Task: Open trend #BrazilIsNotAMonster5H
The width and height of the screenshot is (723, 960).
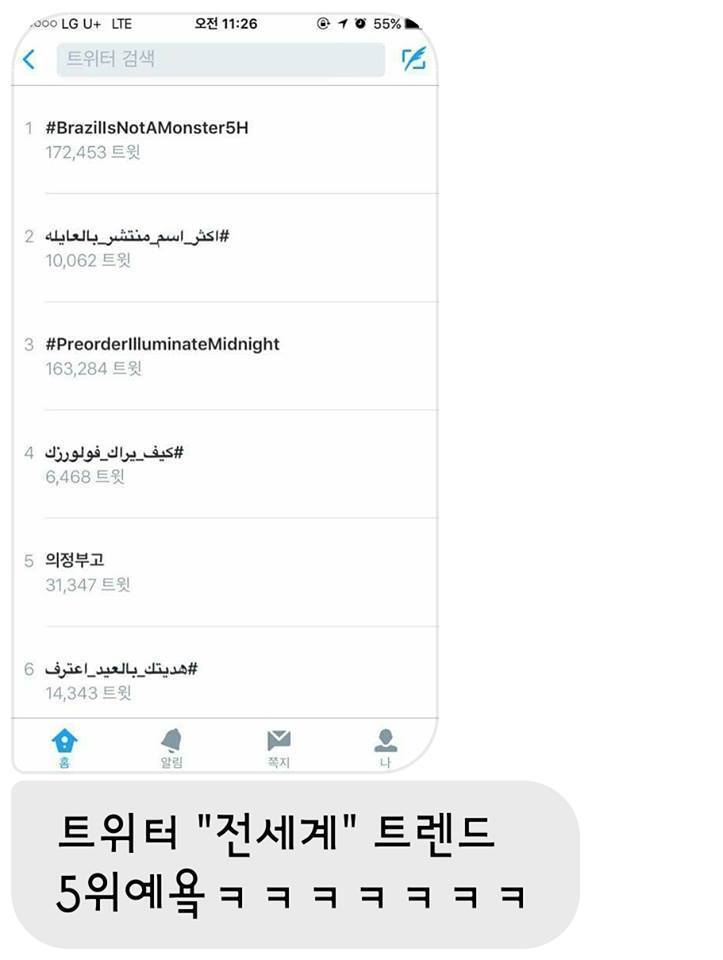Action: coord(225,140)
